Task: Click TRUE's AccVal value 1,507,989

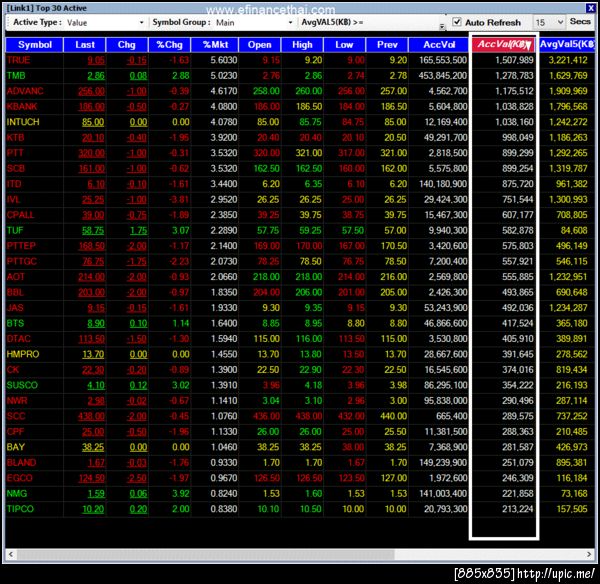Action: (x=514, y=60)
